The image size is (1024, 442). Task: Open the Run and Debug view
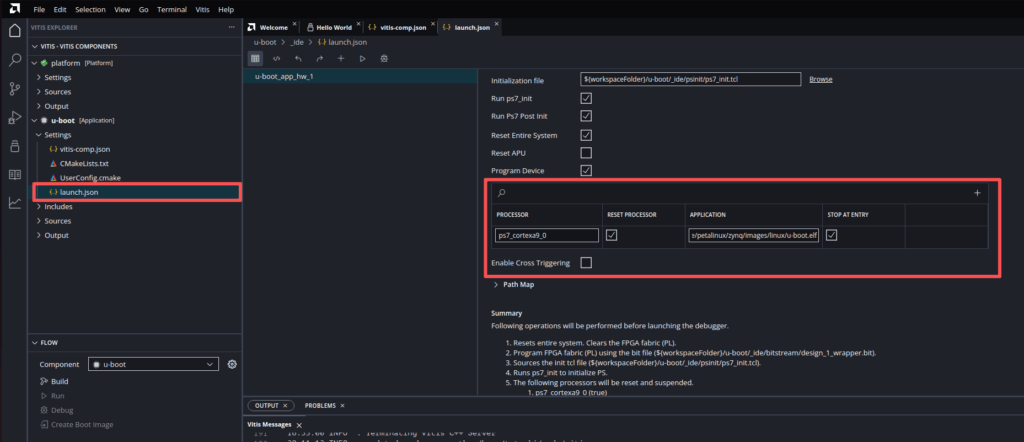click(14, 118)
